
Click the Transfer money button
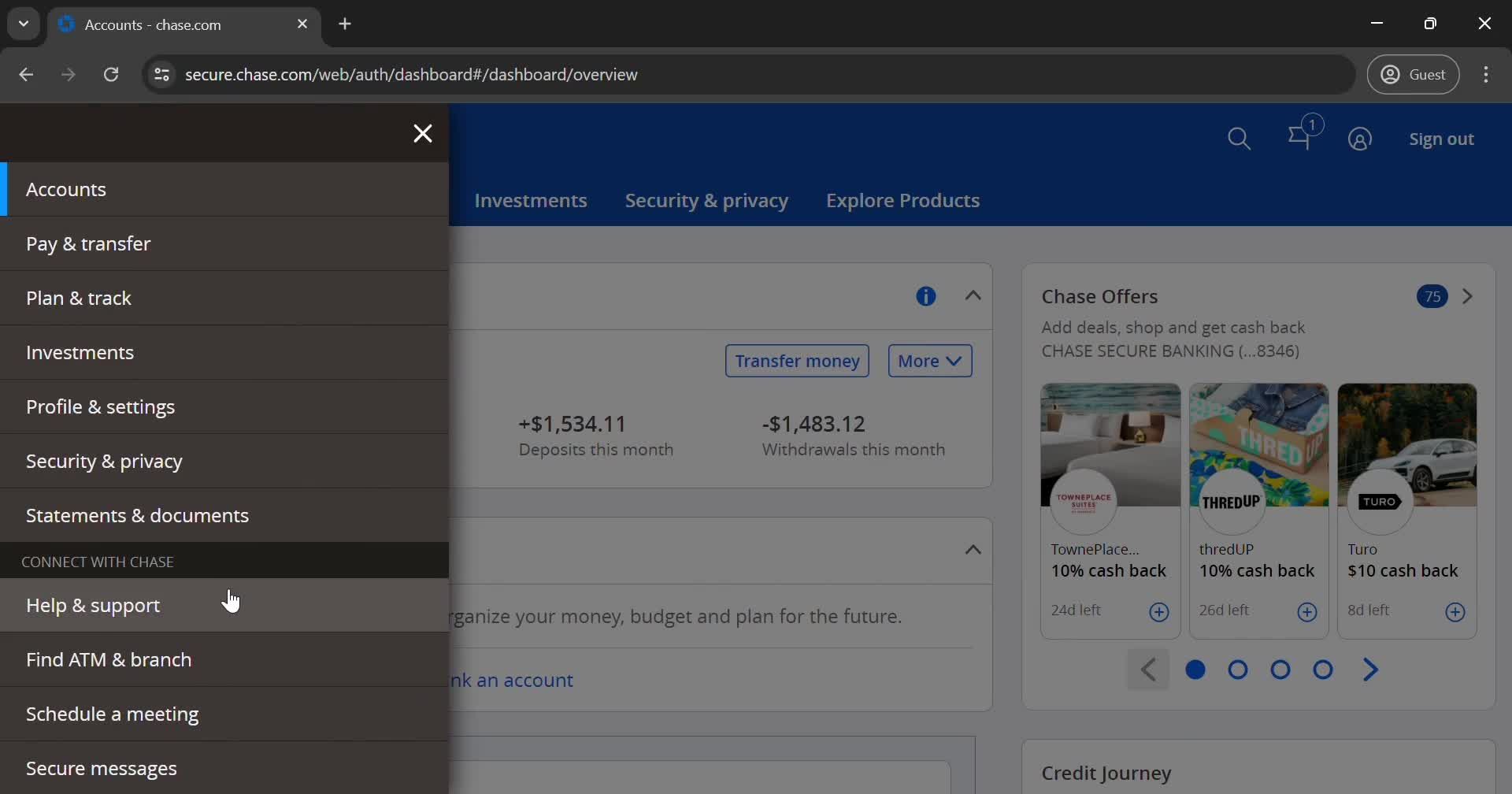[797, 361]
